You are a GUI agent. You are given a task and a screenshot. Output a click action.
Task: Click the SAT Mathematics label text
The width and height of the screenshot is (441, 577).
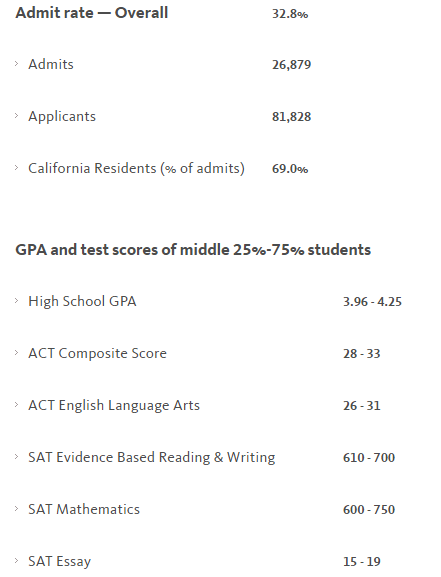click(84, 509)
